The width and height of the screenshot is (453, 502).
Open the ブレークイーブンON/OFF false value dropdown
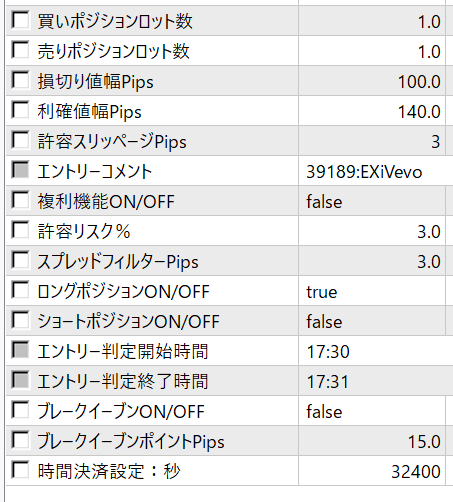372,411
